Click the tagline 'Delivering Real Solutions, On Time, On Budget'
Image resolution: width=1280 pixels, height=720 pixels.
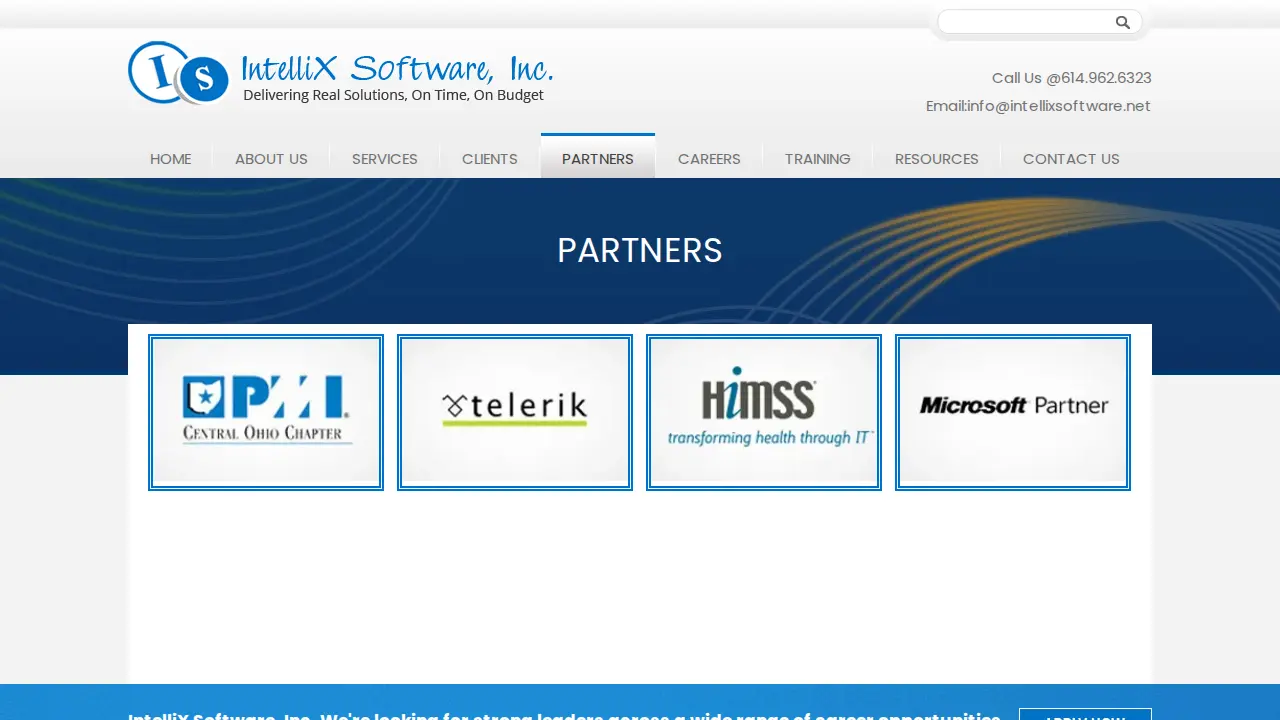pyautogui.click(x=394, y=95)
